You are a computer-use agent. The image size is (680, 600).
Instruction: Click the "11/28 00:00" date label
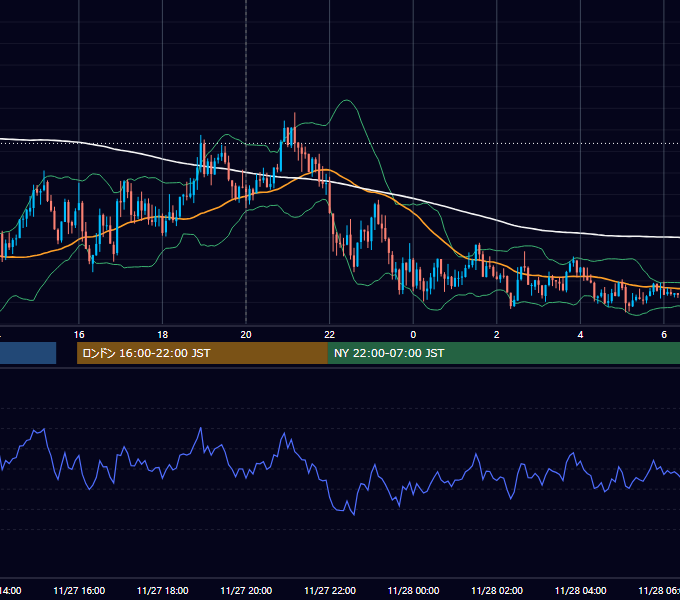(x=413, y=590)
